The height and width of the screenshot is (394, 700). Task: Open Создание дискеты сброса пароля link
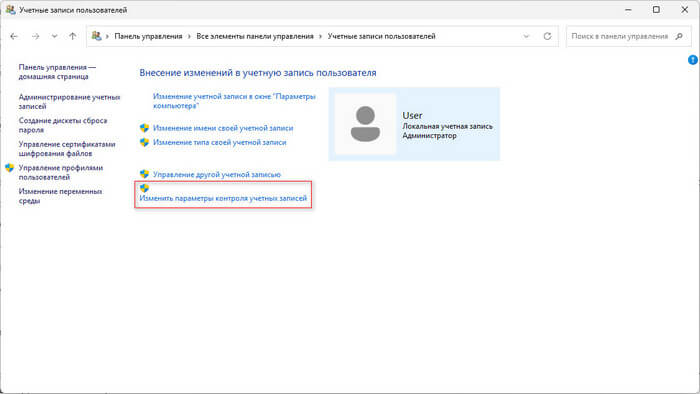[63, 125]
